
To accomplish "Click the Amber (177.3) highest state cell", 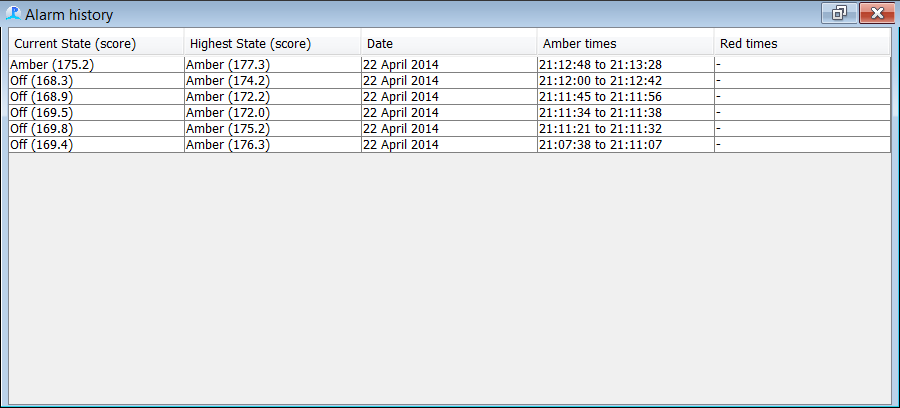I will point(273,65).
